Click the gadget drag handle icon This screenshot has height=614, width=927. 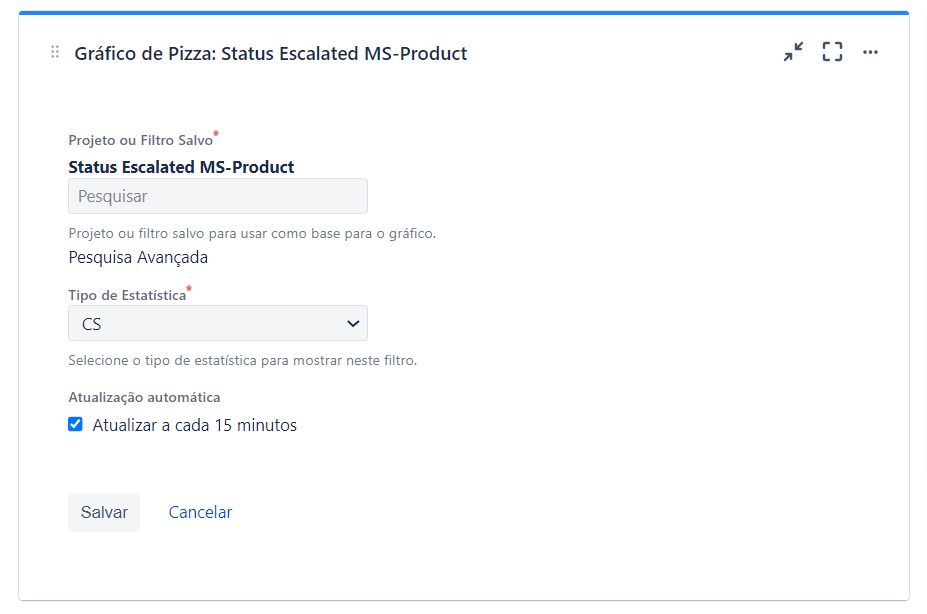pos(55,52)
